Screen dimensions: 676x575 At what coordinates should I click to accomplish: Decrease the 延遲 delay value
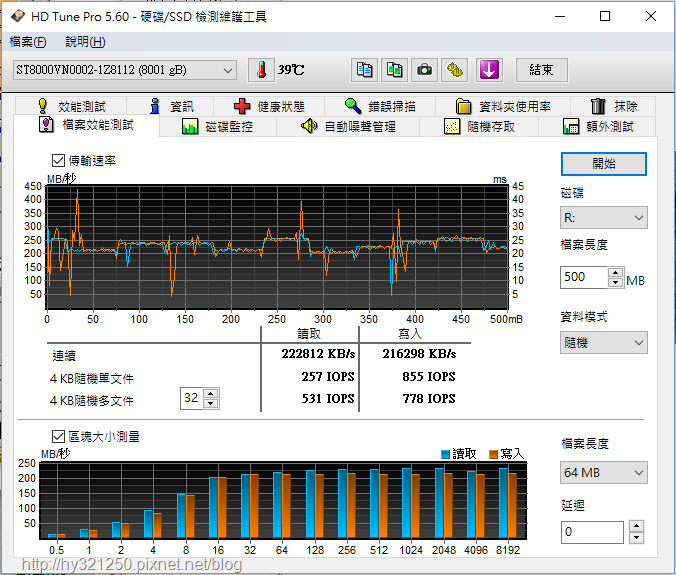[636, 538]
